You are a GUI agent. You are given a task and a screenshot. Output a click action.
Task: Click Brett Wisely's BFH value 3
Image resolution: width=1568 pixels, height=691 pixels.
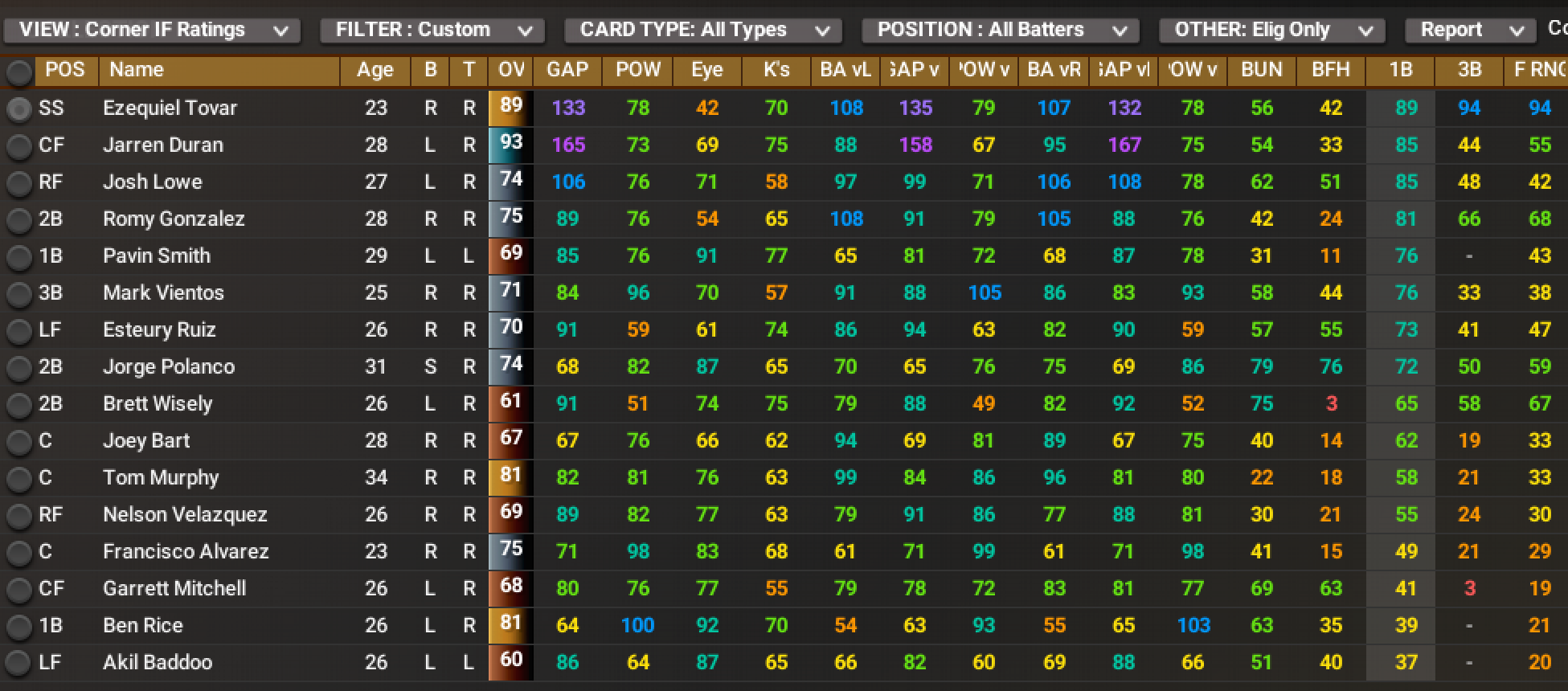[x=1332, y=404]
